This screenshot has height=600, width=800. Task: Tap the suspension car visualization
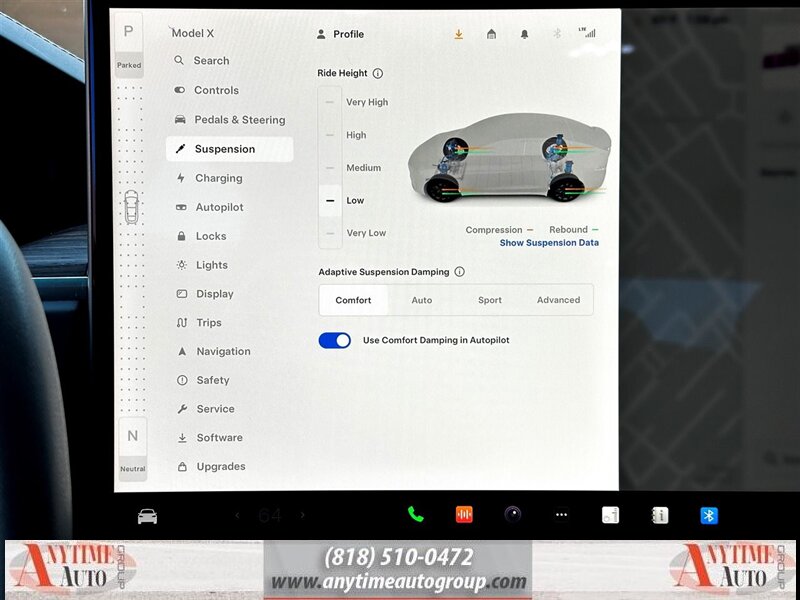click(509, 159)
